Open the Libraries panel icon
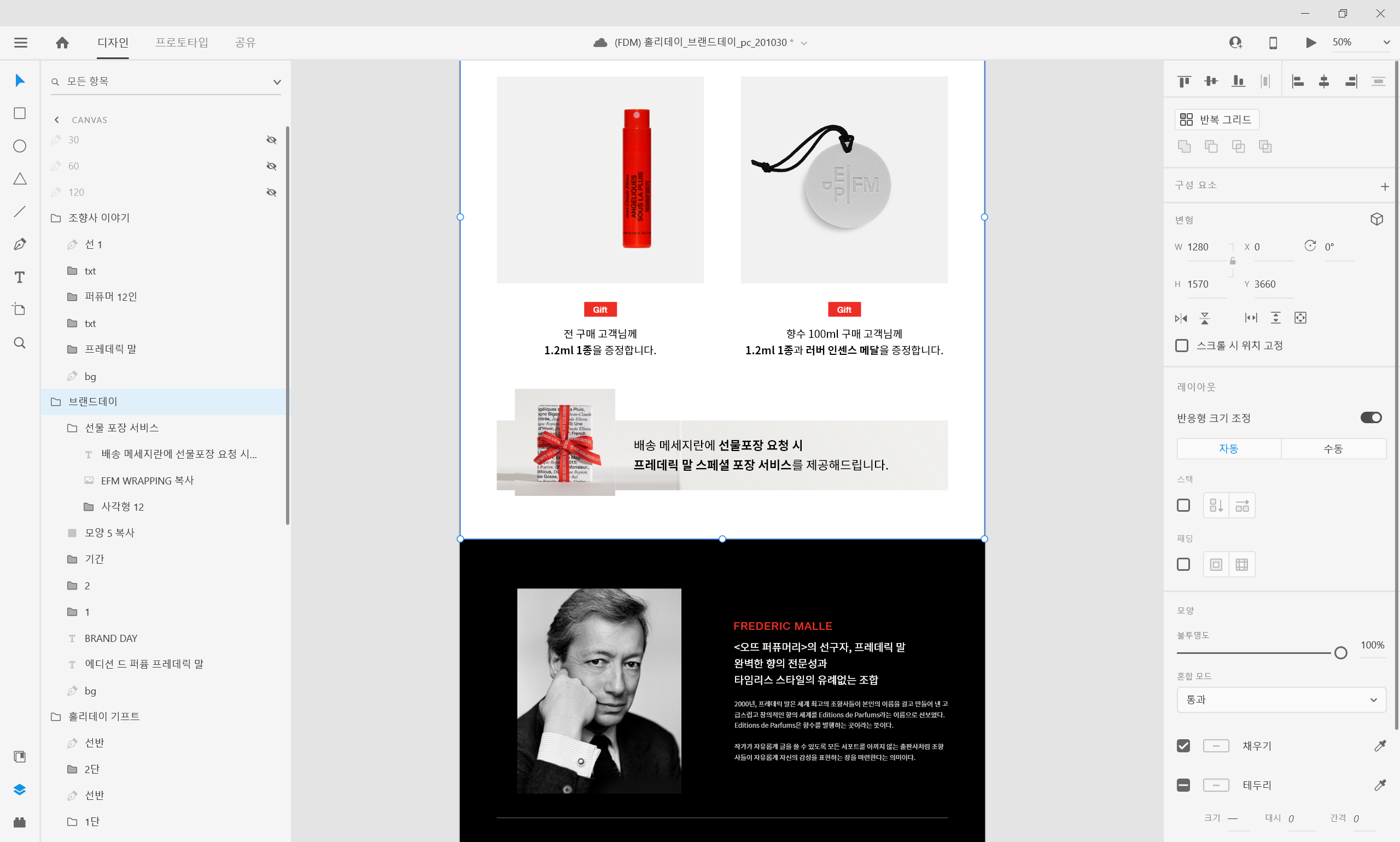The height and width of the screenshot is (842, 1400). 20,756
